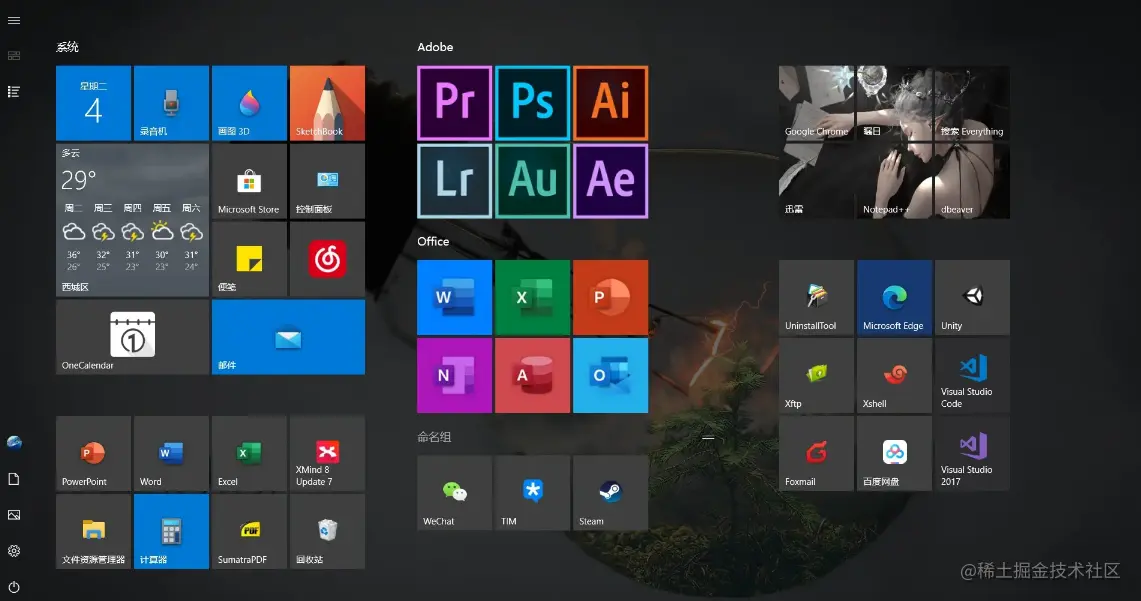Screen dimensions: 1141x601
Task: Launch Adobe After Effects (Ae) tile
Action: coord(610,180)
